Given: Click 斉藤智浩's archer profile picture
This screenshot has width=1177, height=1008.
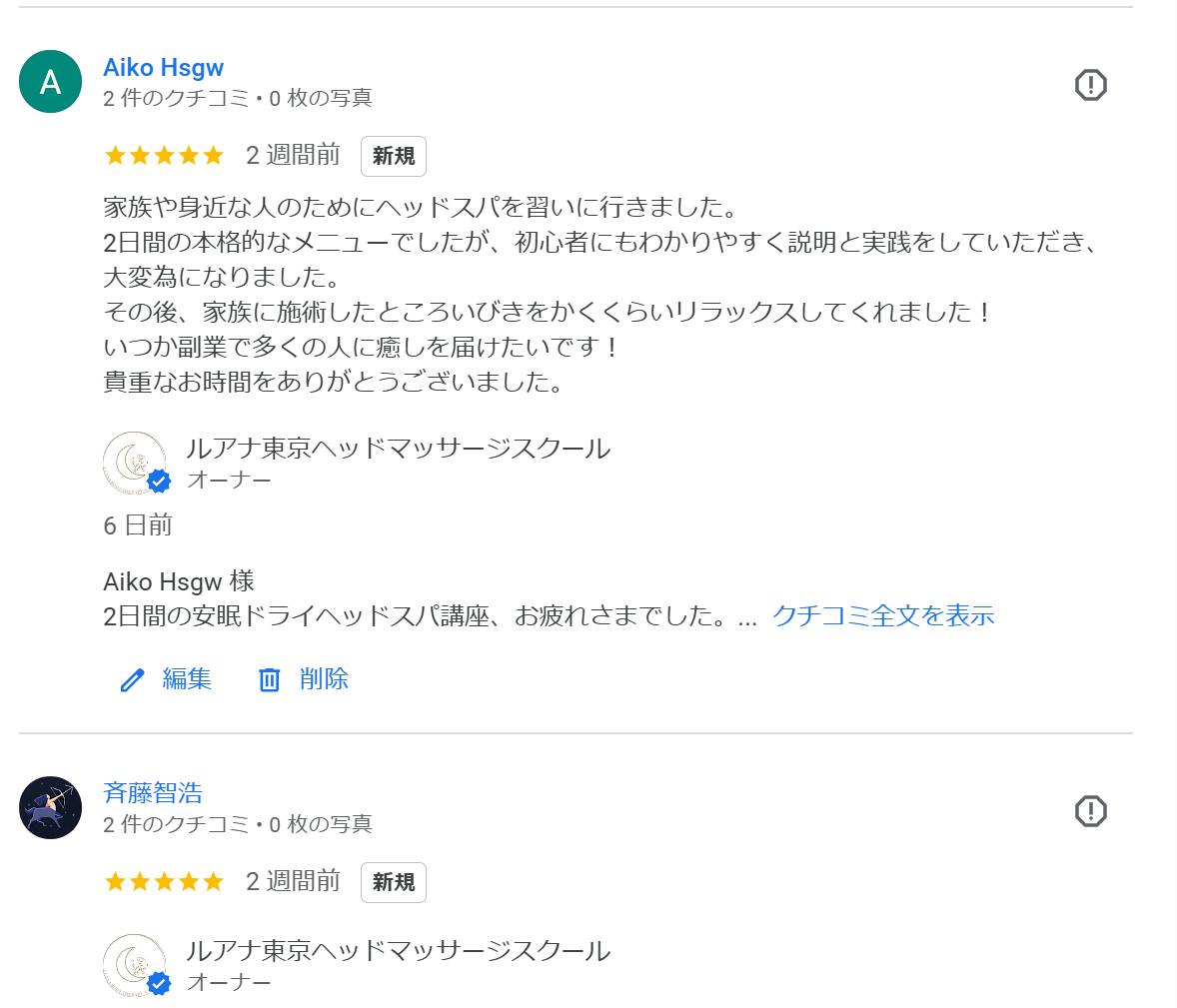Looking at the screenshot, I should pos(50,807).
